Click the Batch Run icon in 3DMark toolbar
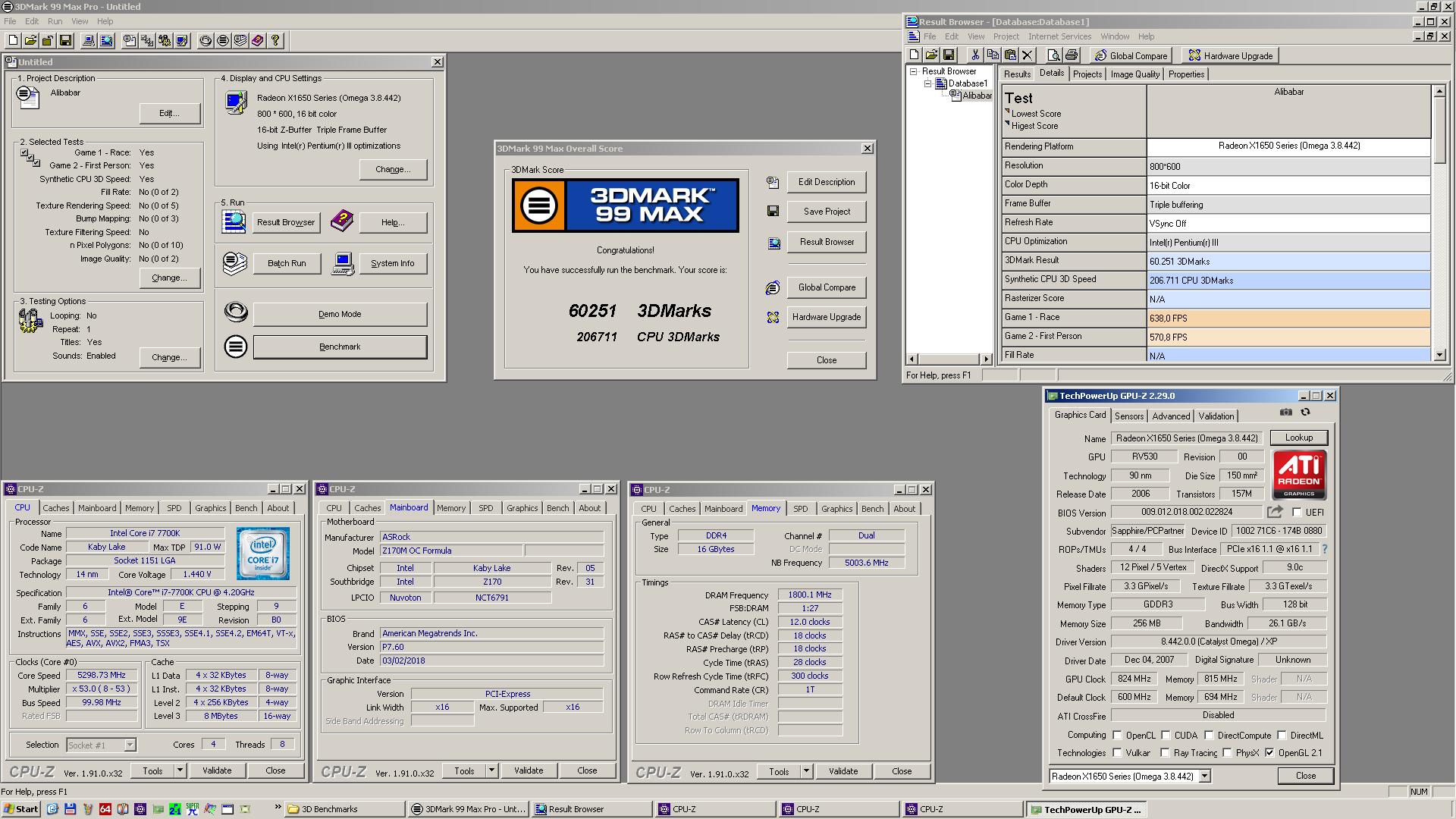Image resolution: width=1456 pixels, height=819 pixels. click(x=240, y=40)
